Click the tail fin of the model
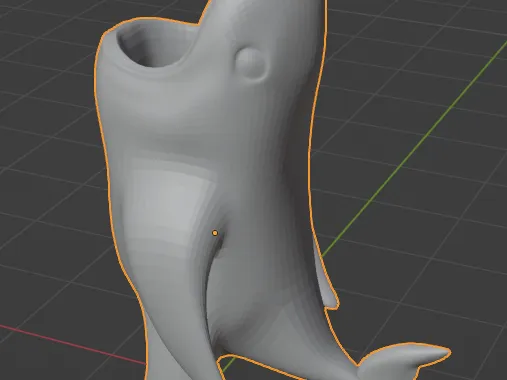Viewport: 507px width, 380px height. pyautogui.click(x=403, y=362)
